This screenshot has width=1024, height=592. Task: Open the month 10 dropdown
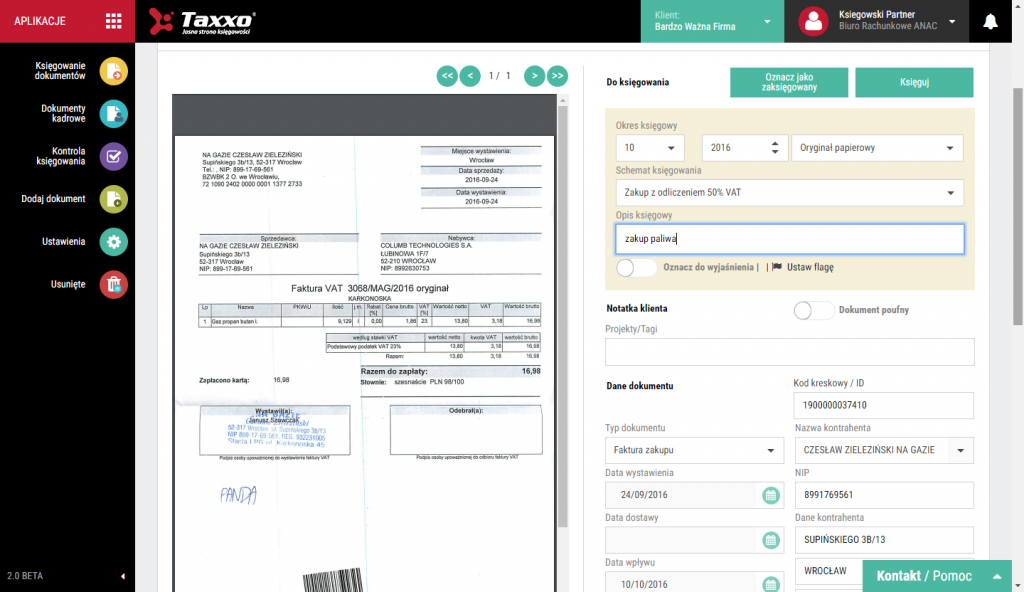(x=650, y=148)
